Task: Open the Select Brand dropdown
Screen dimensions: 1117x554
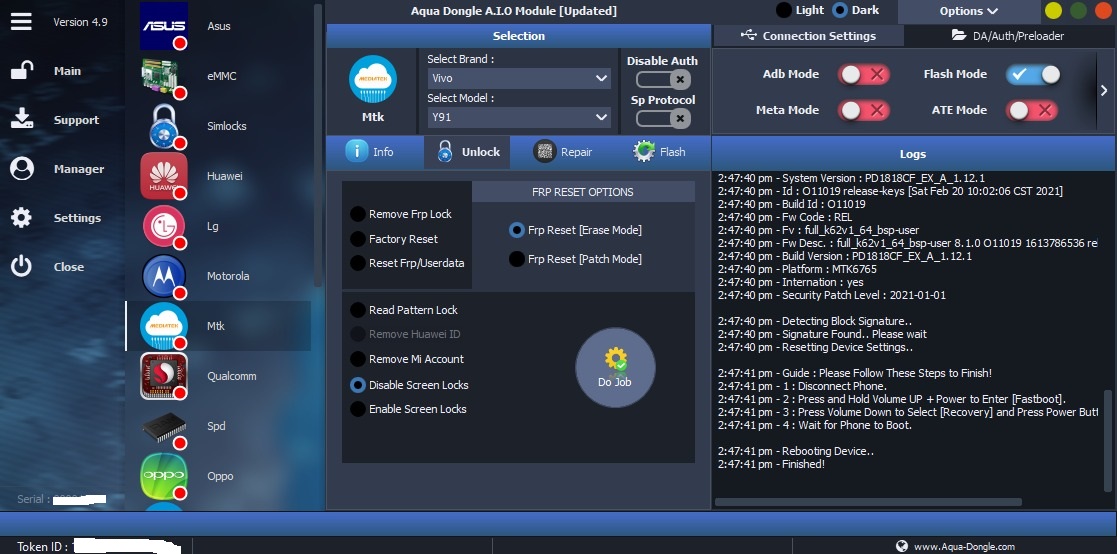Action: click(x=519, y=78)
